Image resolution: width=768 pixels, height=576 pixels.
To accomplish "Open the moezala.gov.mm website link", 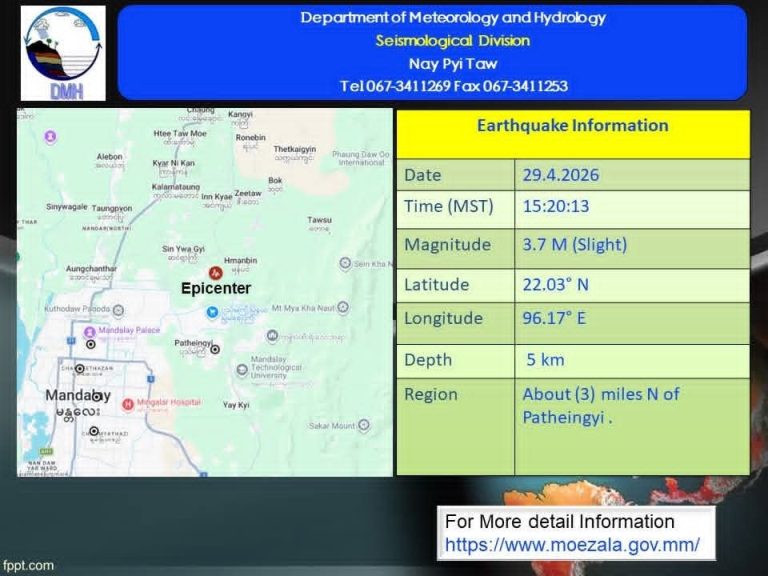I will click(x=572, y=545).
